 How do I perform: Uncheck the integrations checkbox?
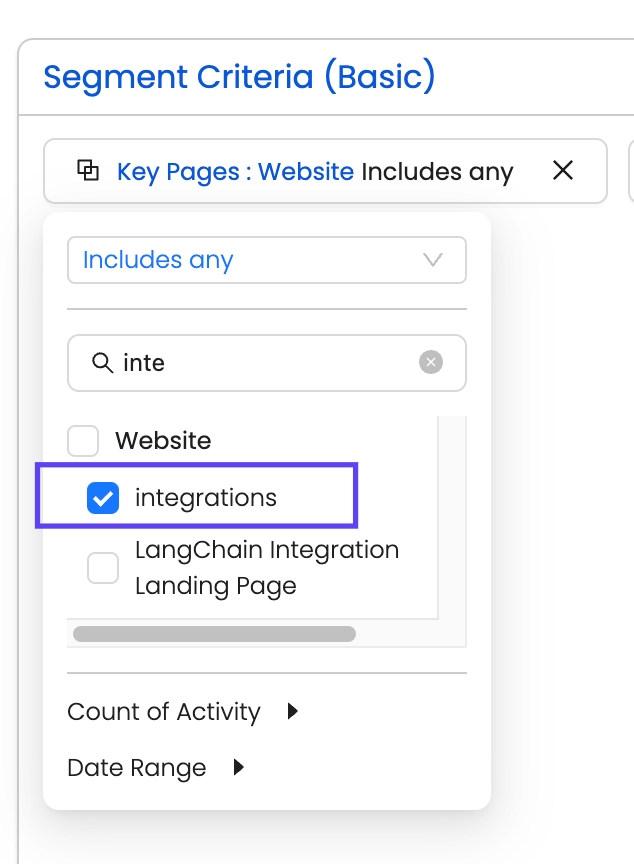[x=103, y=497]
